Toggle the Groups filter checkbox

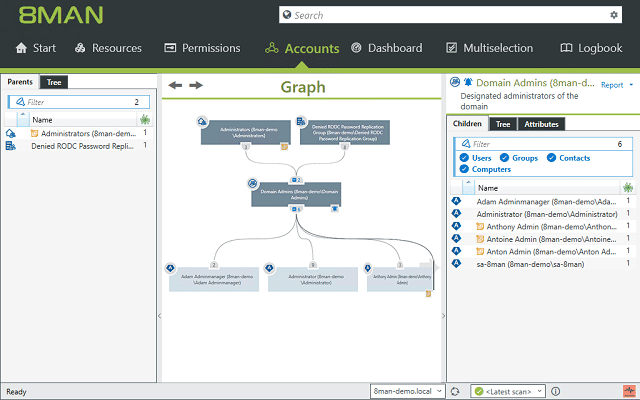coord(504,158)
